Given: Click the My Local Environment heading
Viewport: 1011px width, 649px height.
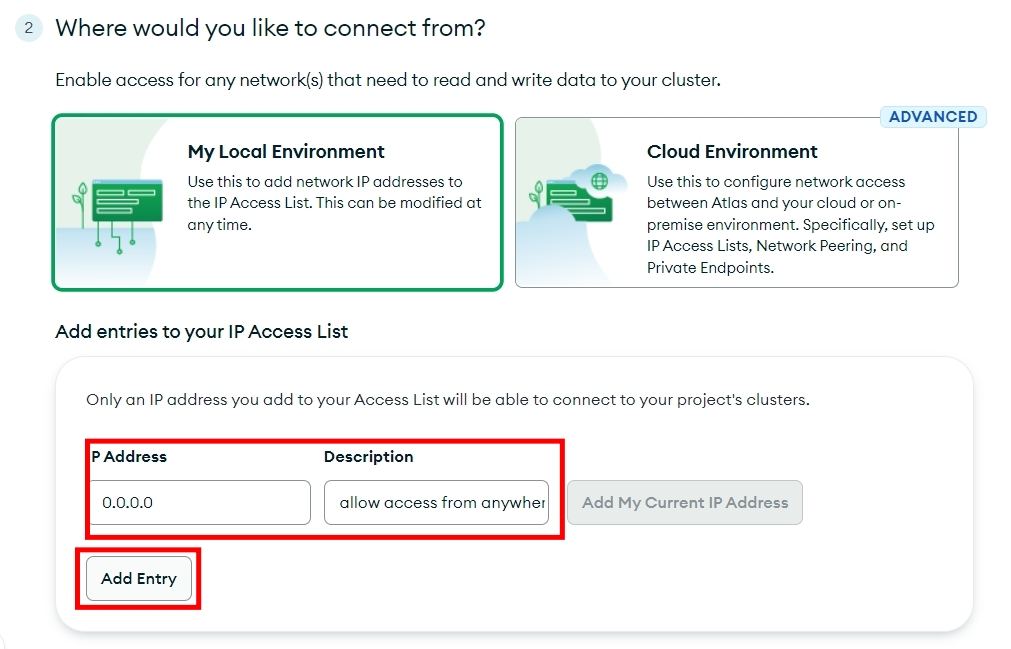Looking at the screenshot, I should click(286, 151).
